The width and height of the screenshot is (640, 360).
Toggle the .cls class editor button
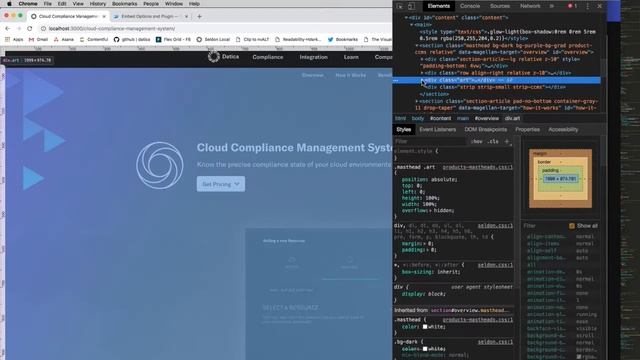tap(493, 141)
